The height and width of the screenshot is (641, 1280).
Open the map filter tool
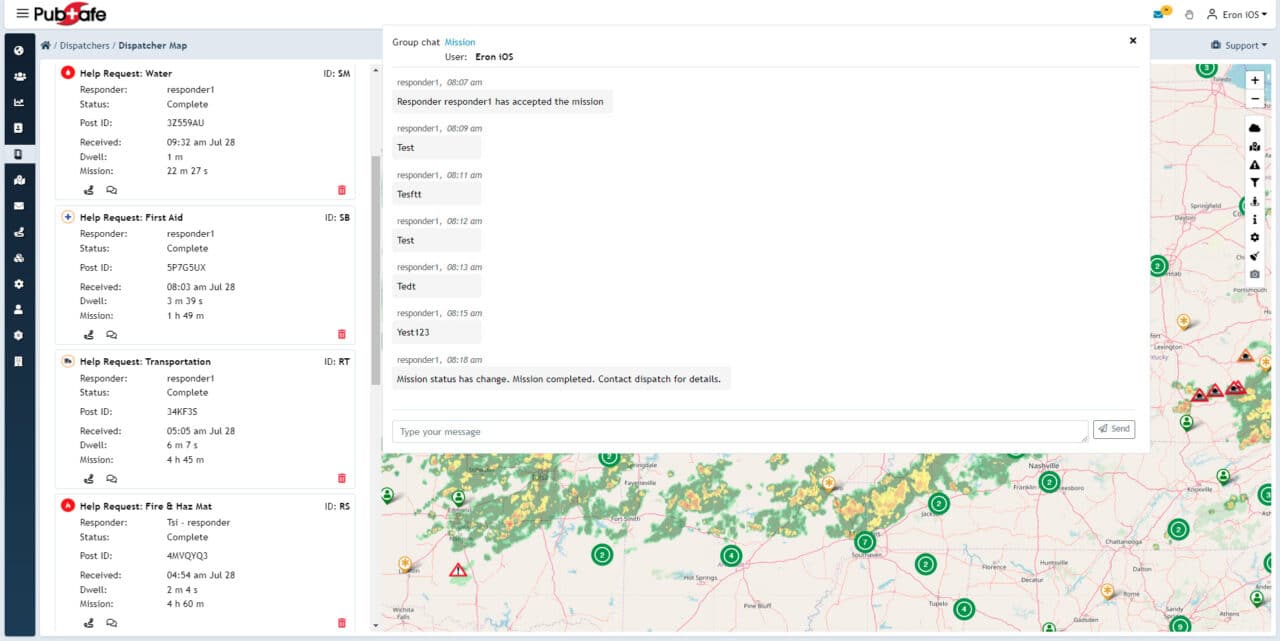coord(1255,182)
